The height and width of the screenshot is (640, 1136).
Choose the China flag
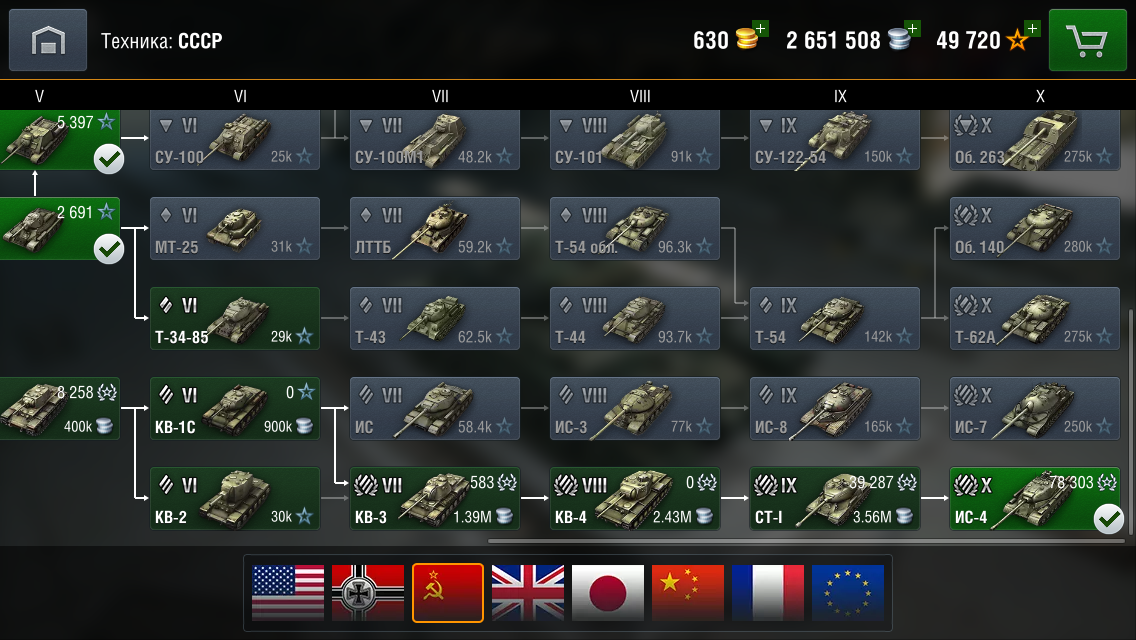pos(688,592)
